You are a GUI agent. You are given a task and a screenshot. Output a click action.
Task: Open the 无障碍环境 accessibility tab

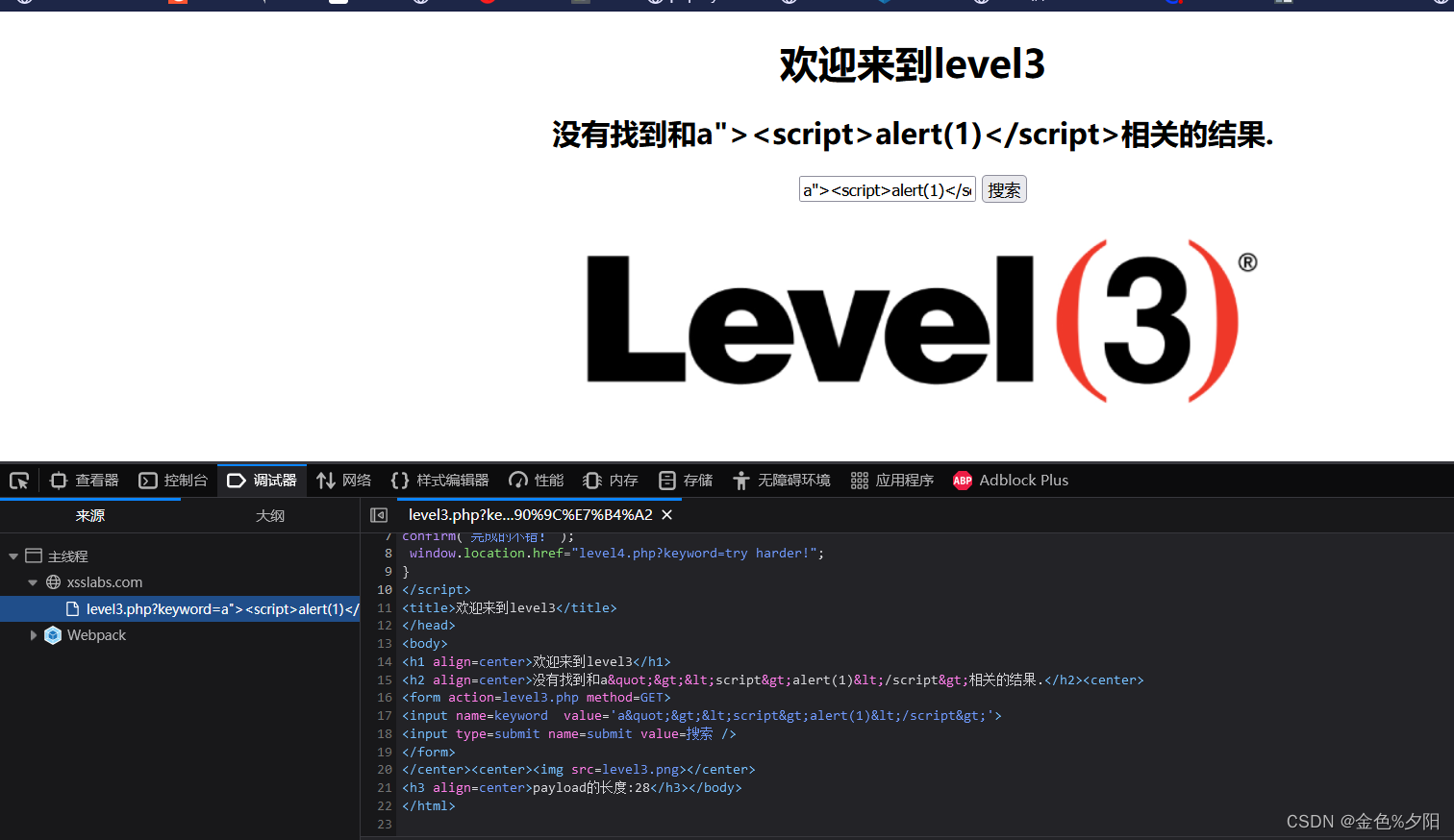click(x=781, y=481)
